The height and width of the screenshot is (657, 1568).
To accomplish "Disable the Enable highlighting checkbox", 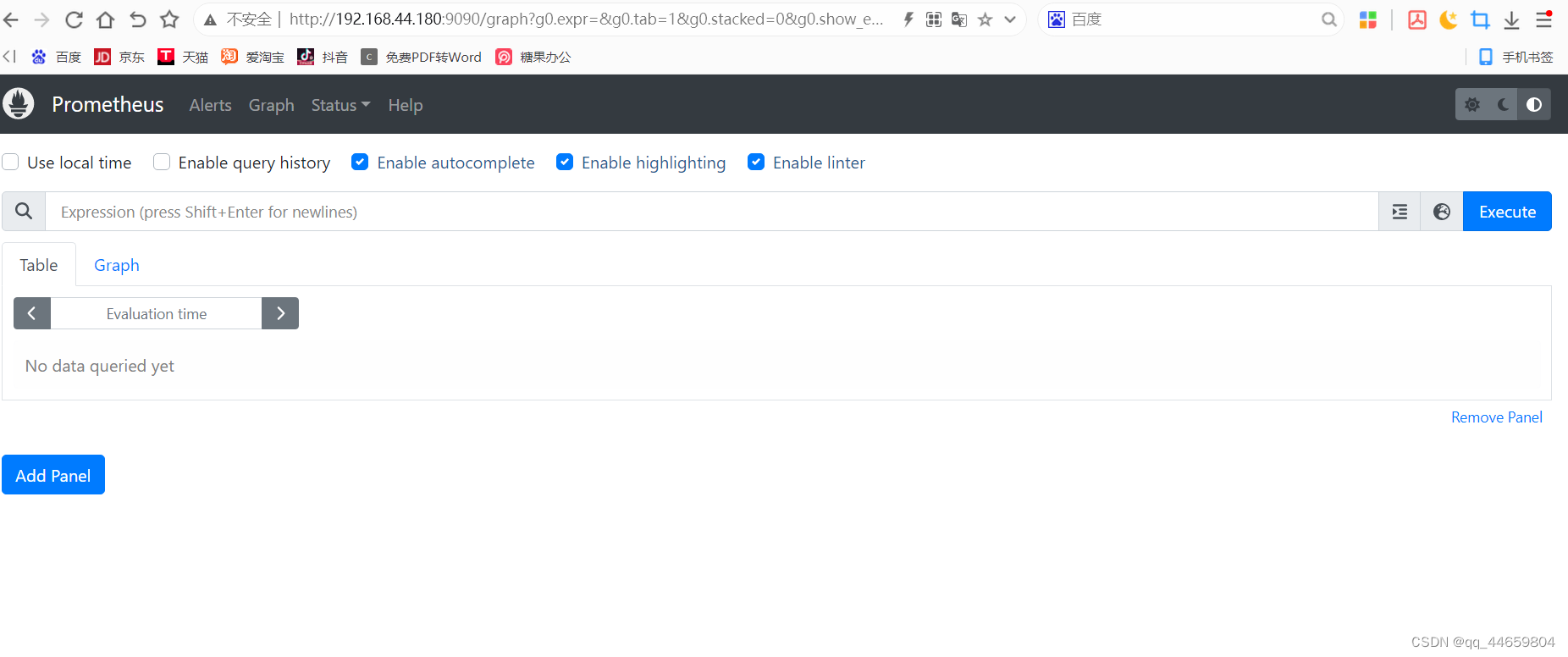I will 565,162.
